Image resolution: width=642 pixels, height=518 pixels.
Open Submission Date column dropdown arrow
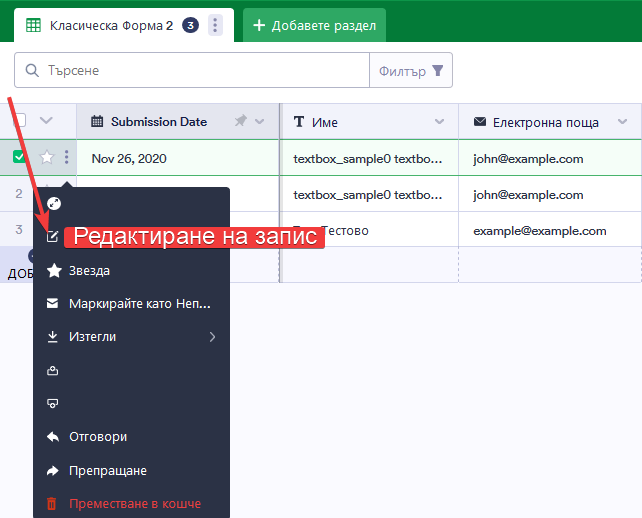click(260, 122)
